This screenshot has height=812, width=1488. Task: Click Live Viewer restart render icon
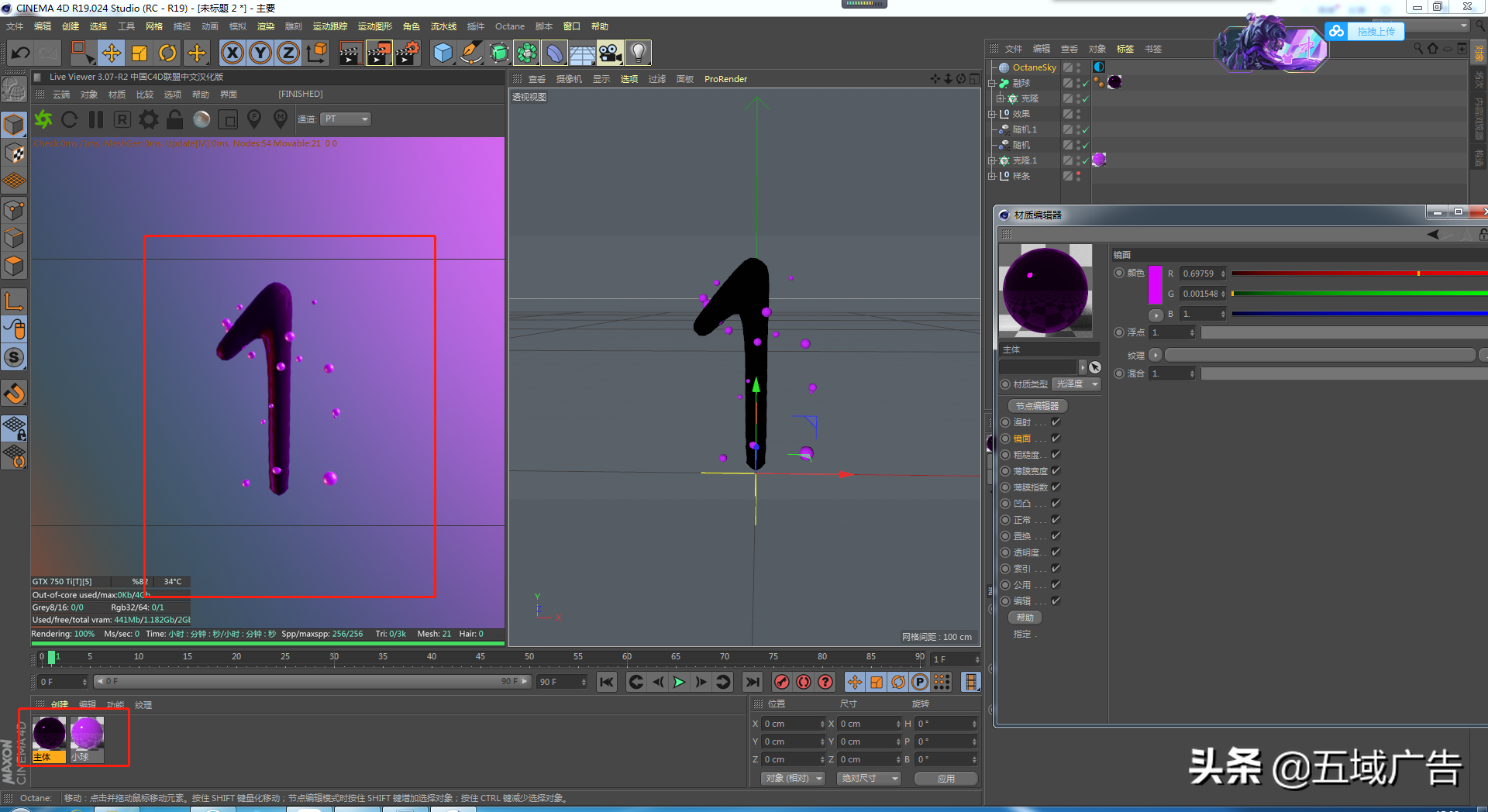pyautogui.click(x=70, y=119)
